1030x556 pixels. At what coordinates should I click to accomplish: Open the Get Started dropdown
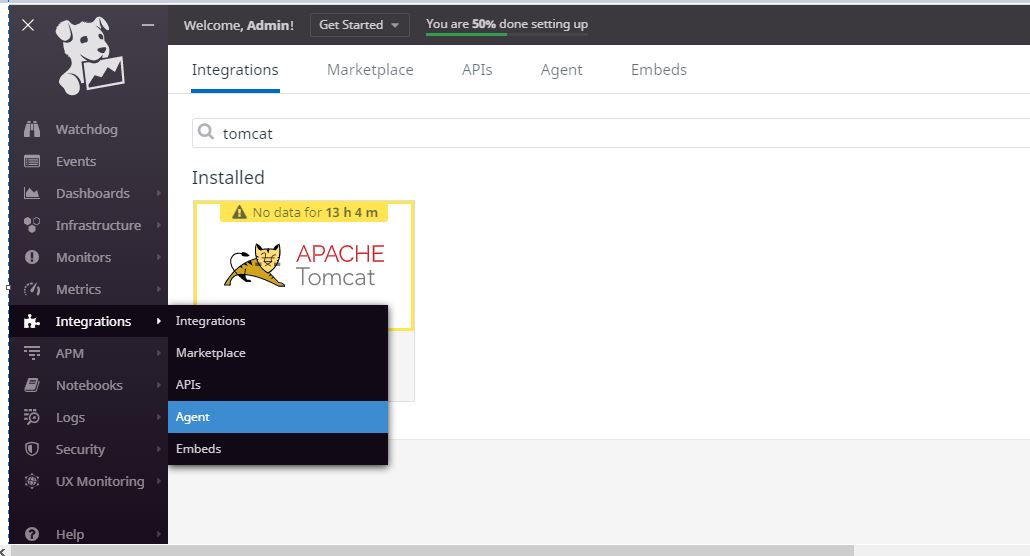[359, 25]
